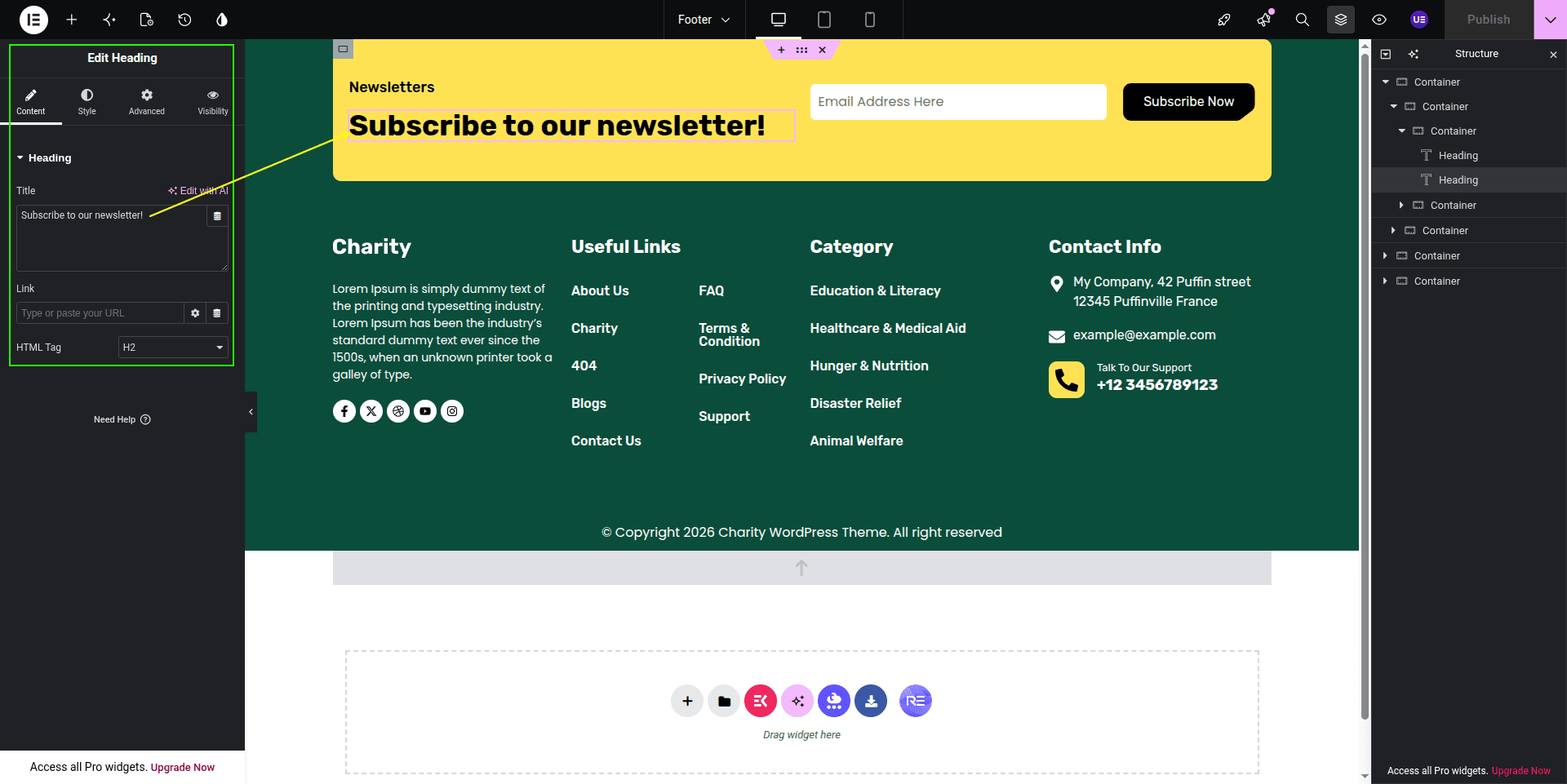The image size is (1567, 784).
Task: Switch to mobile responsive view
Action: tap(870, 20)
